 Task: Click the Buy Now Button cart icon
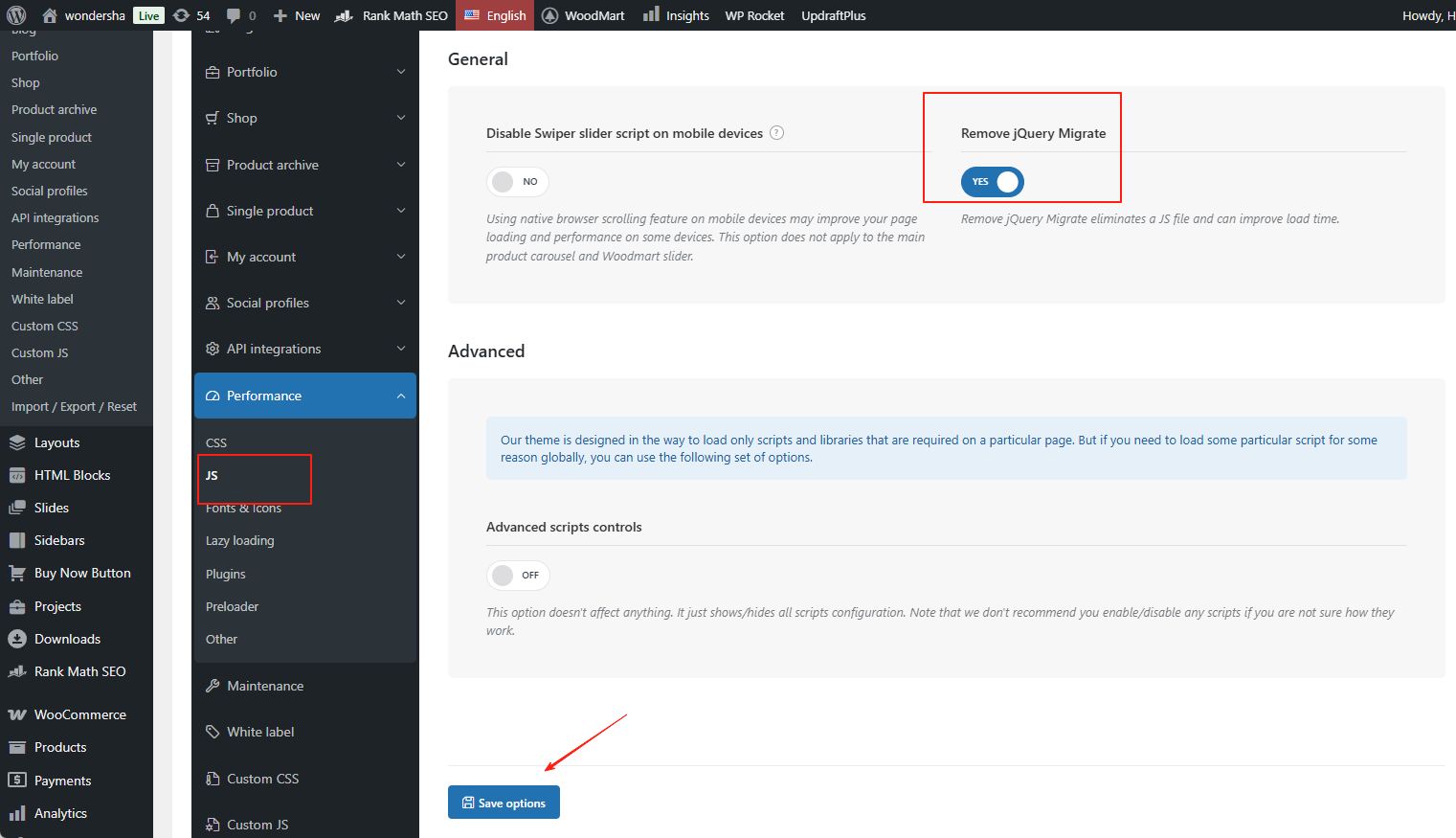[x=17, y=573]
